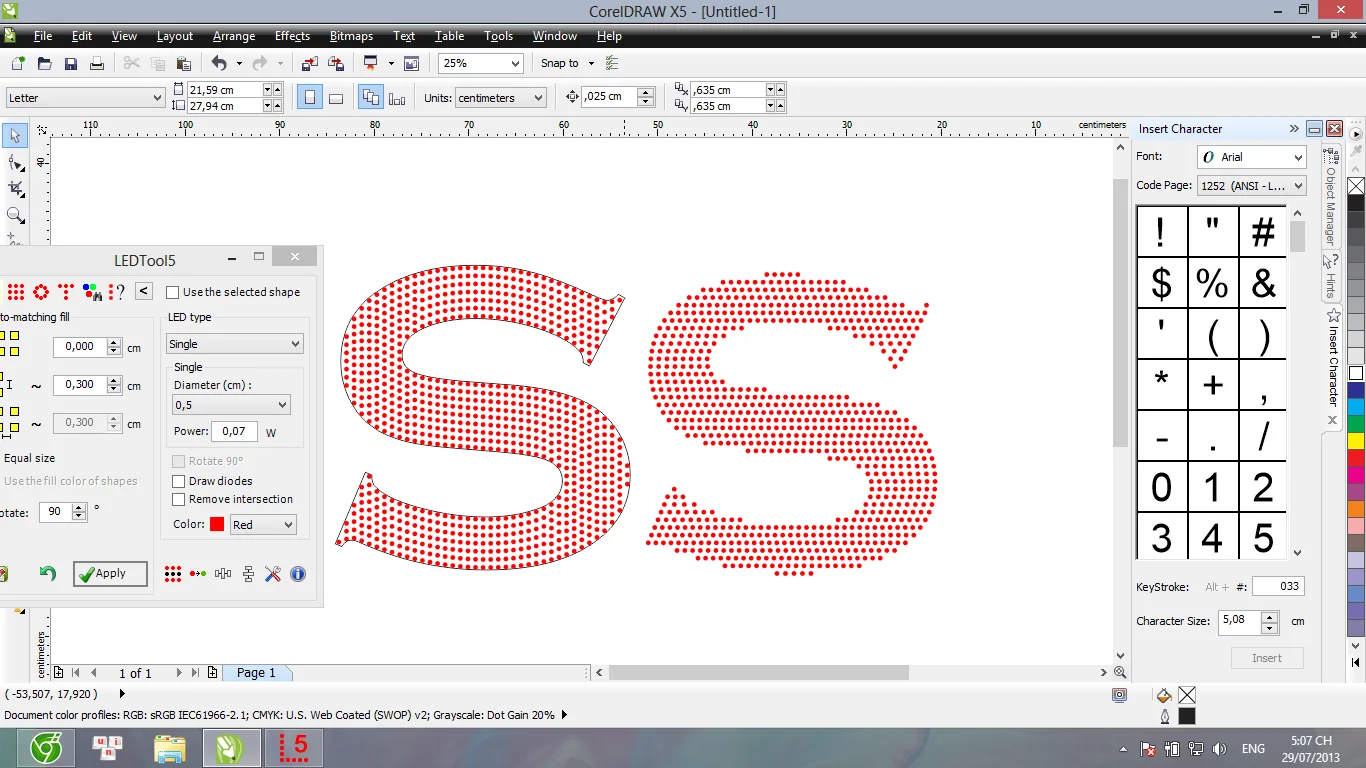
Task: Open LED color finder binoculars icon
Action: point(91,291)
